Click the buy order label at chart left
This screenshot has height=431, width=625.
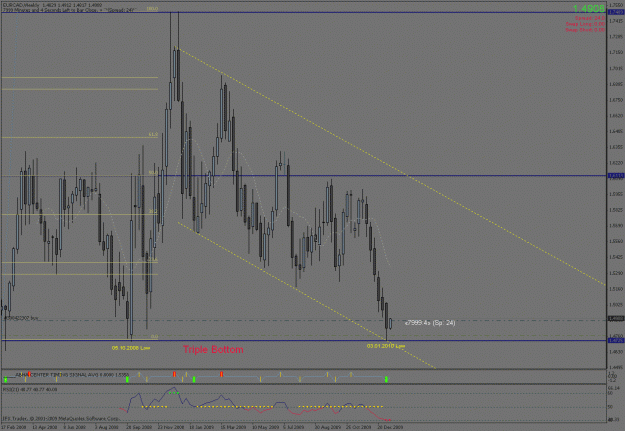pyautogui.click(x=21, y=318)
